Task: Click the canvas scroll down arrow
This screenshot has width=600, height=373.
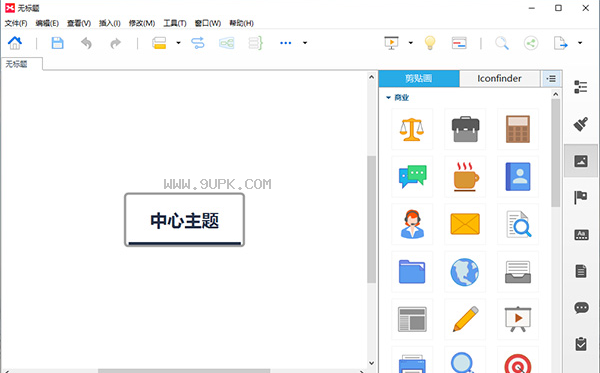Action: [371, 363]
